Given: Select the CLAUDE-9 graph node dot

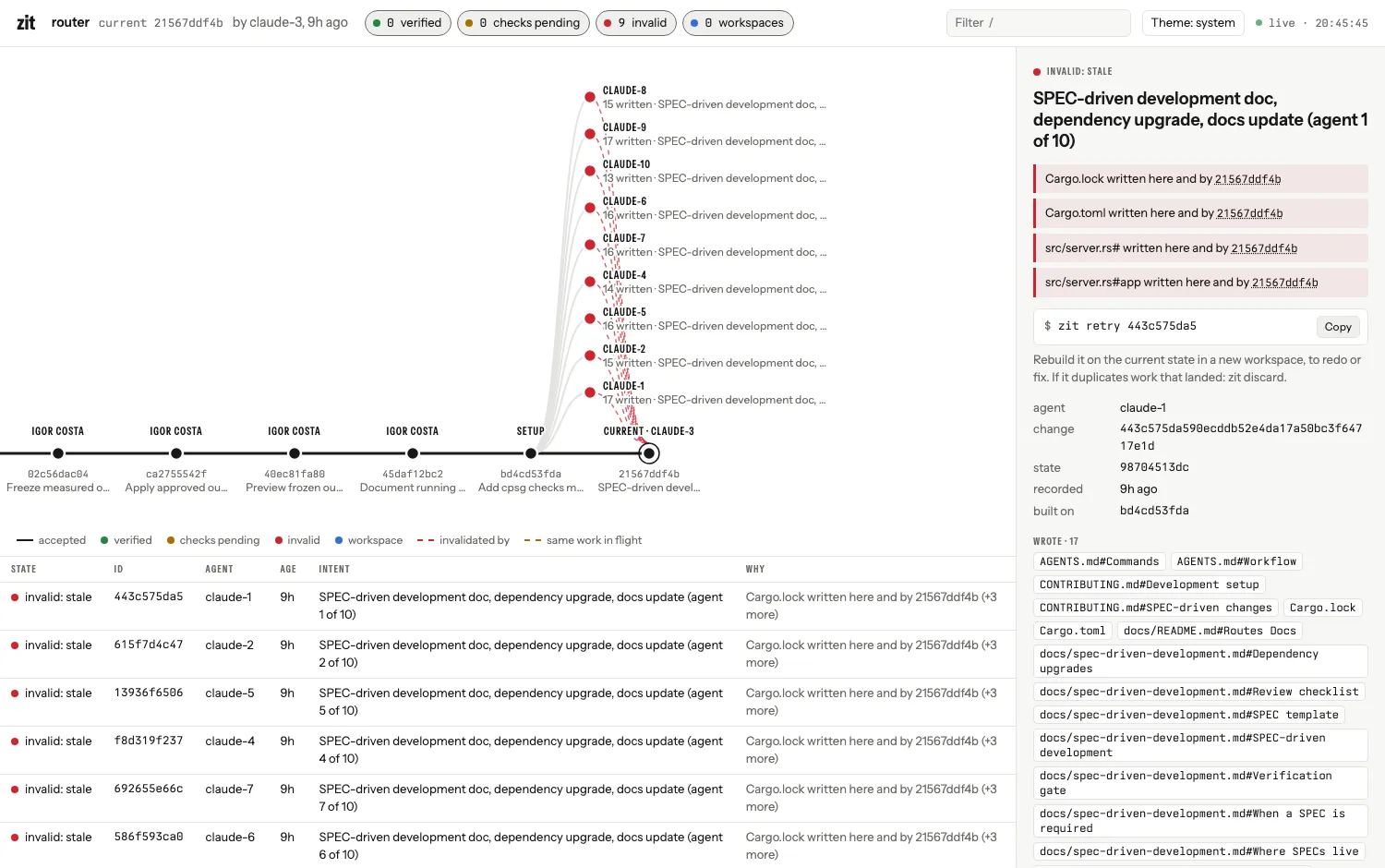Looking at the screenshot, I should [590, 134].
